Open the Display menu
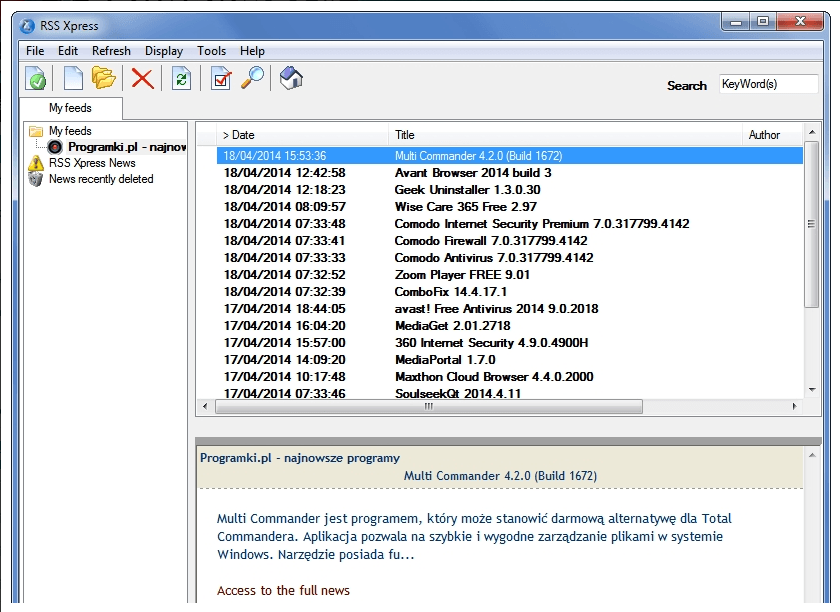 tap(164, 51)
